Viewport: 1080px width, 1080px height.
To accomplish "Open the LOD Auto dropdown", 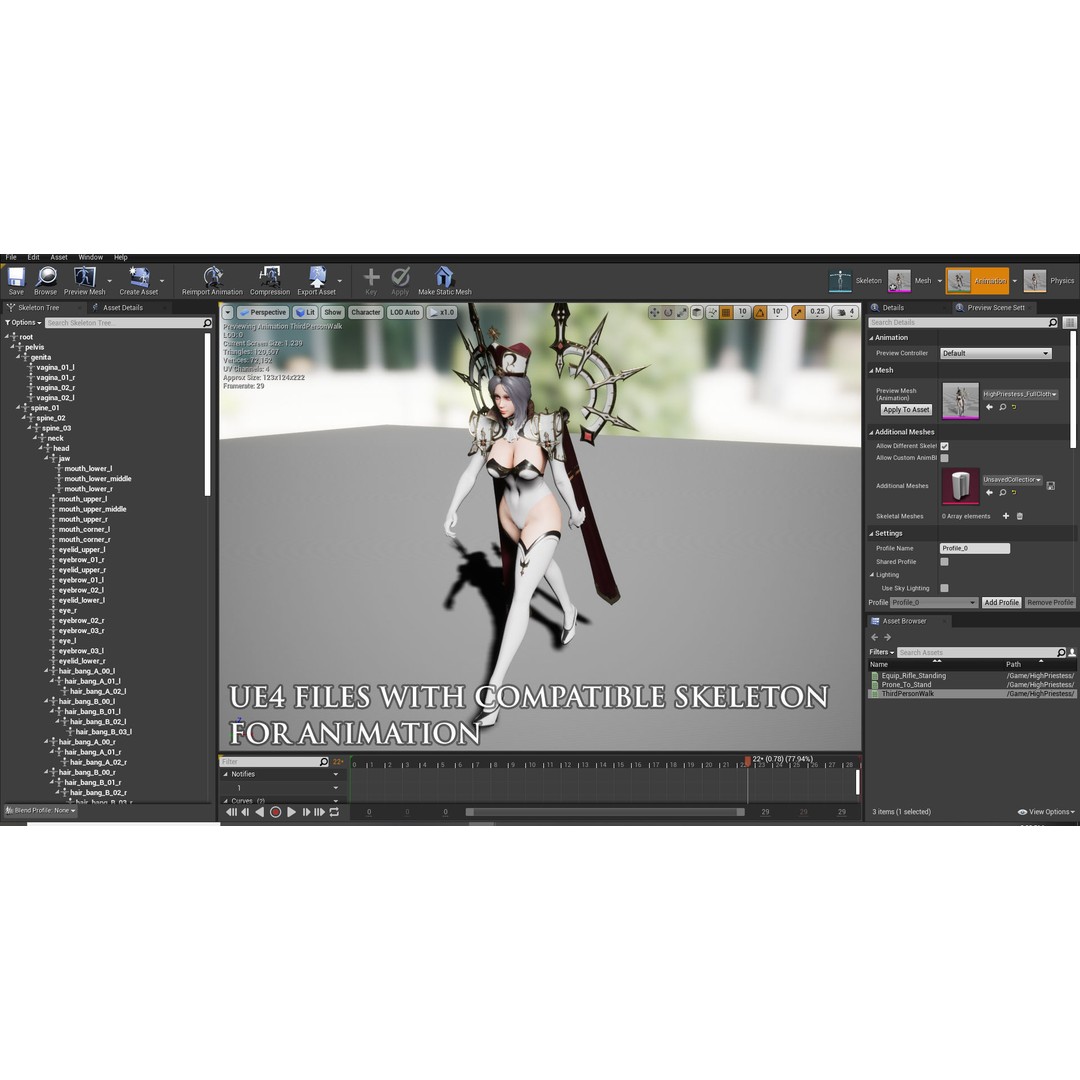I will click(404, 312).
